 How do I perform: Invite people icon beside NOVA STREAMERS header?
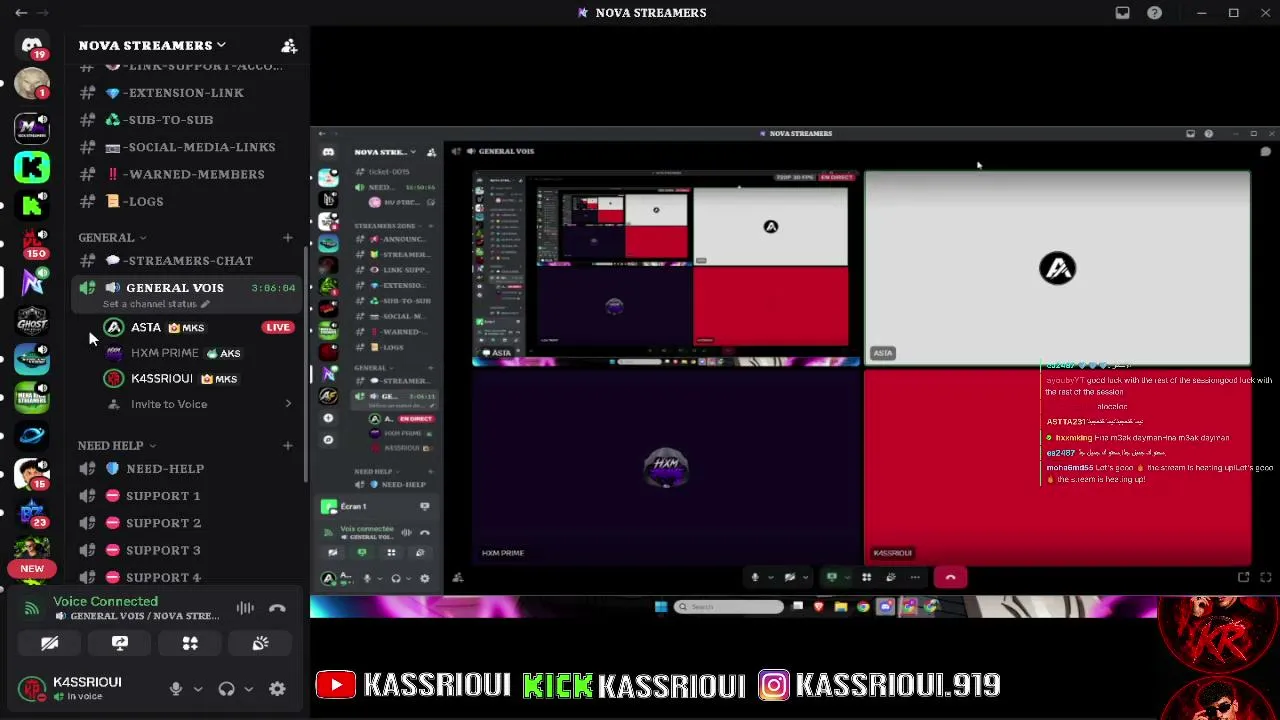[x=289, y=46]
